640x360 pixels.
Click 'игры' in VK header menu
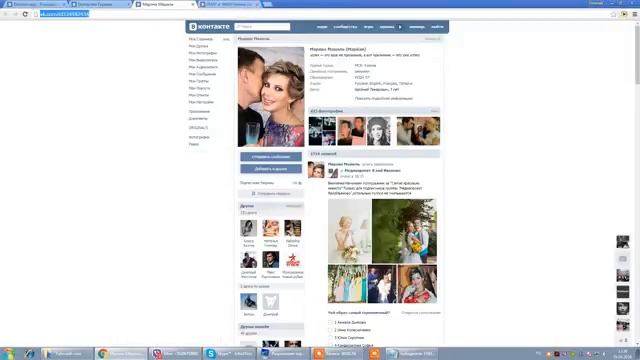click(369, 27)
